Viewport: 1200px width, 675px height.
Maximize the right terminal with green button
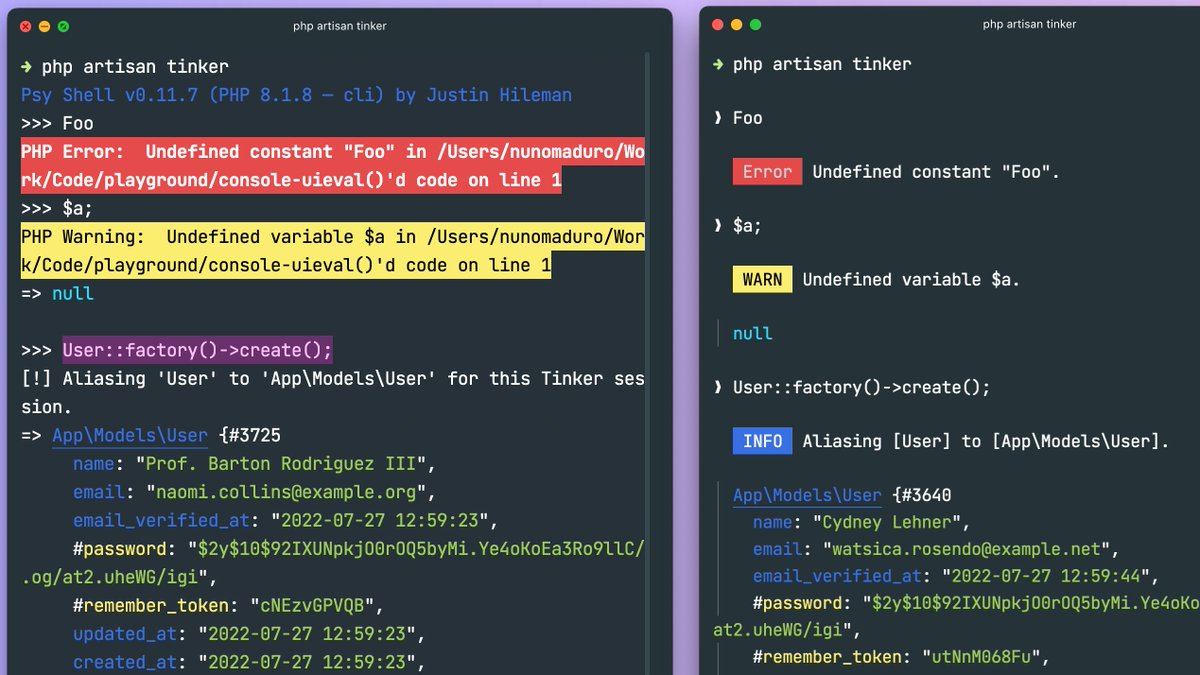[756, 24]
